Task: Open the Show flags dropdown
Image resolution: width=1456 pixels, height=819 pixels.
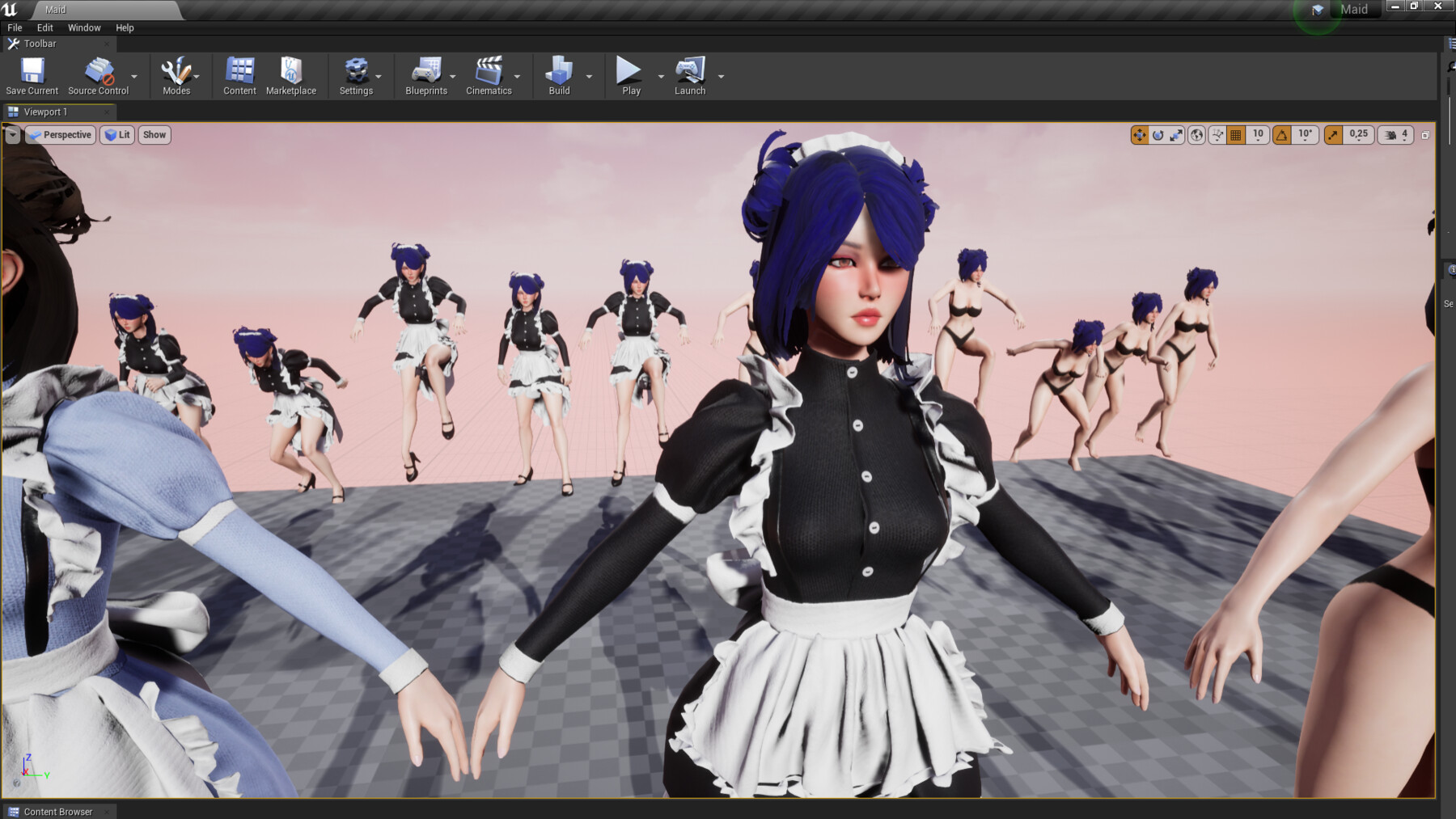Action: pyautogui.click(x=154, y=135)
